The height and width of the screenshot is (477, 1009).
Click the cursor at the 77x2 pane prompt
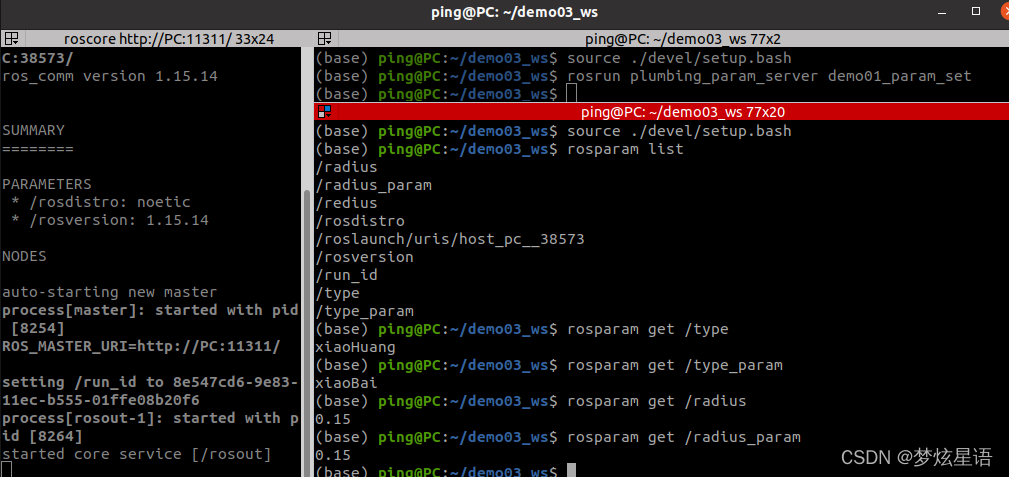(572, 94)
